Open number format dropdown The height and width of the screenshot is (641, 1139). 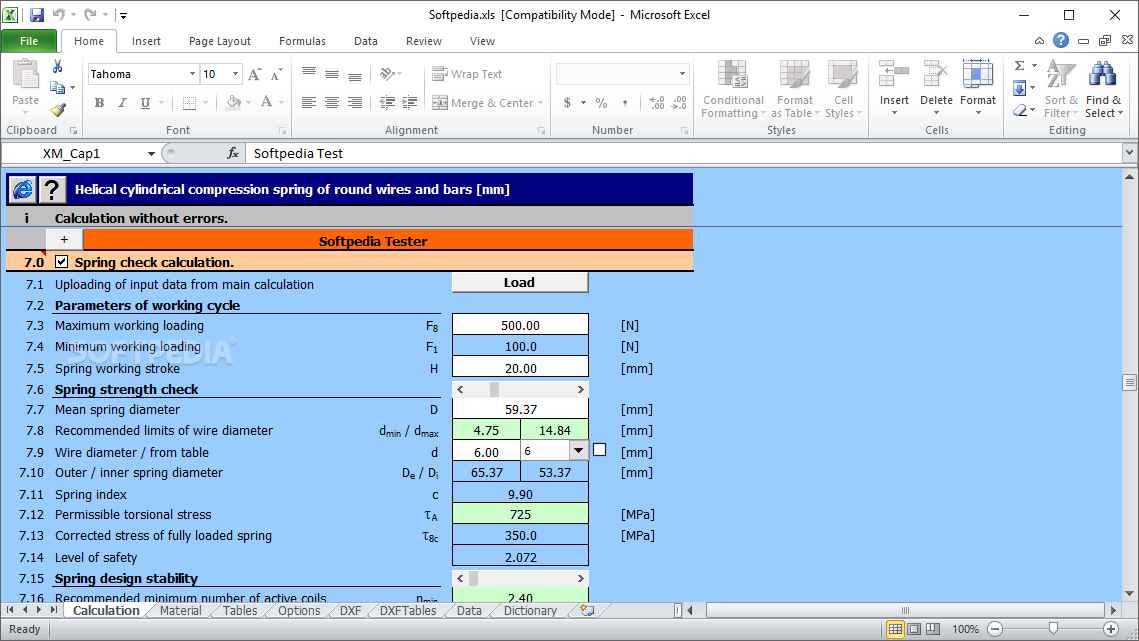click(x=682, y=74)
